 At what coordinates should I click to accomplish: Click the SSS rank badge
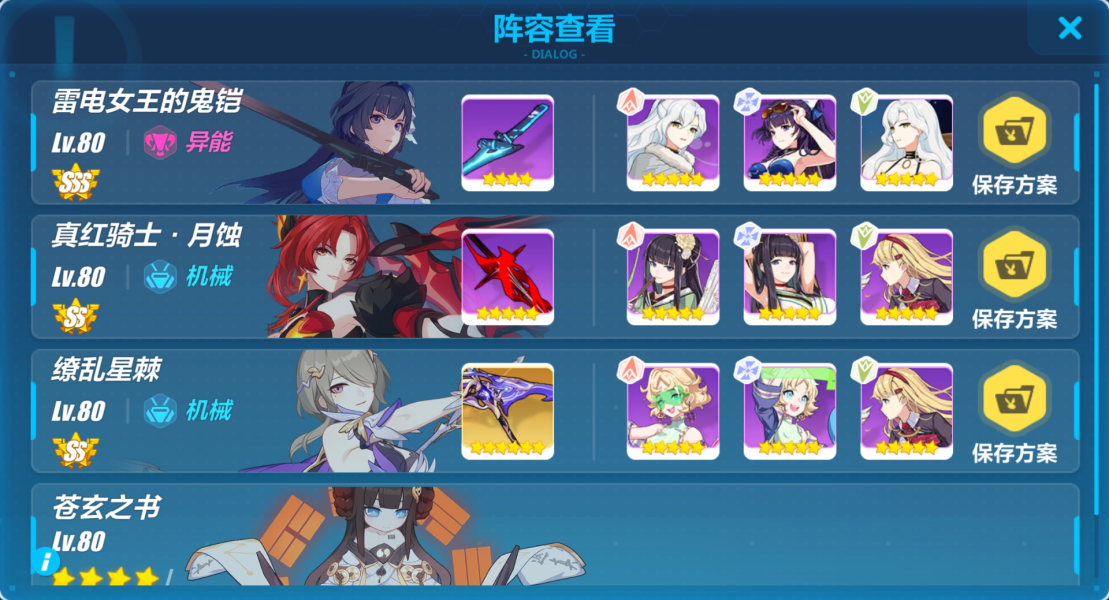[x=76, y=183]
